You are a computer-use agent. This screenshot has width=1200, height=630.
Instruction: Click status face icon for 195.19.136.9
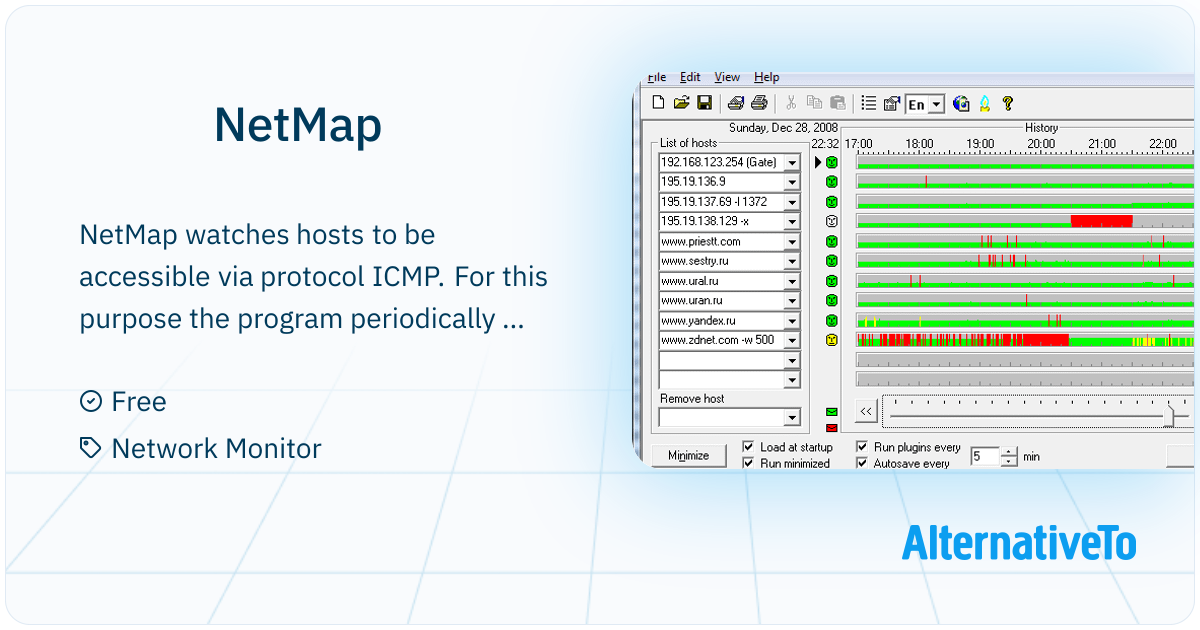click(x=831, y=182)
